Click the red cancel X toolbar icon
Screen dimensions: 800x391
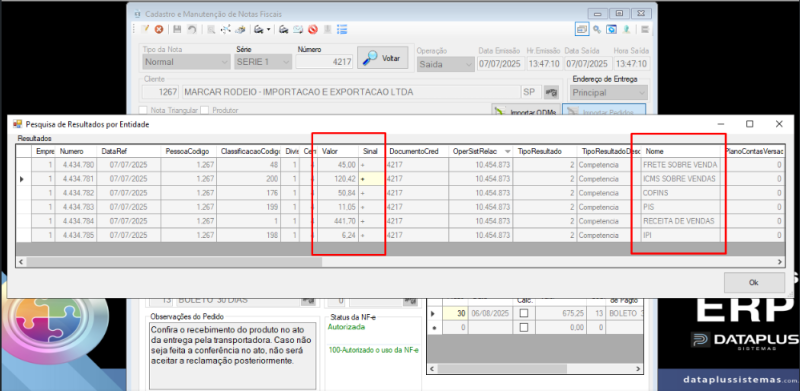point(159,30)
